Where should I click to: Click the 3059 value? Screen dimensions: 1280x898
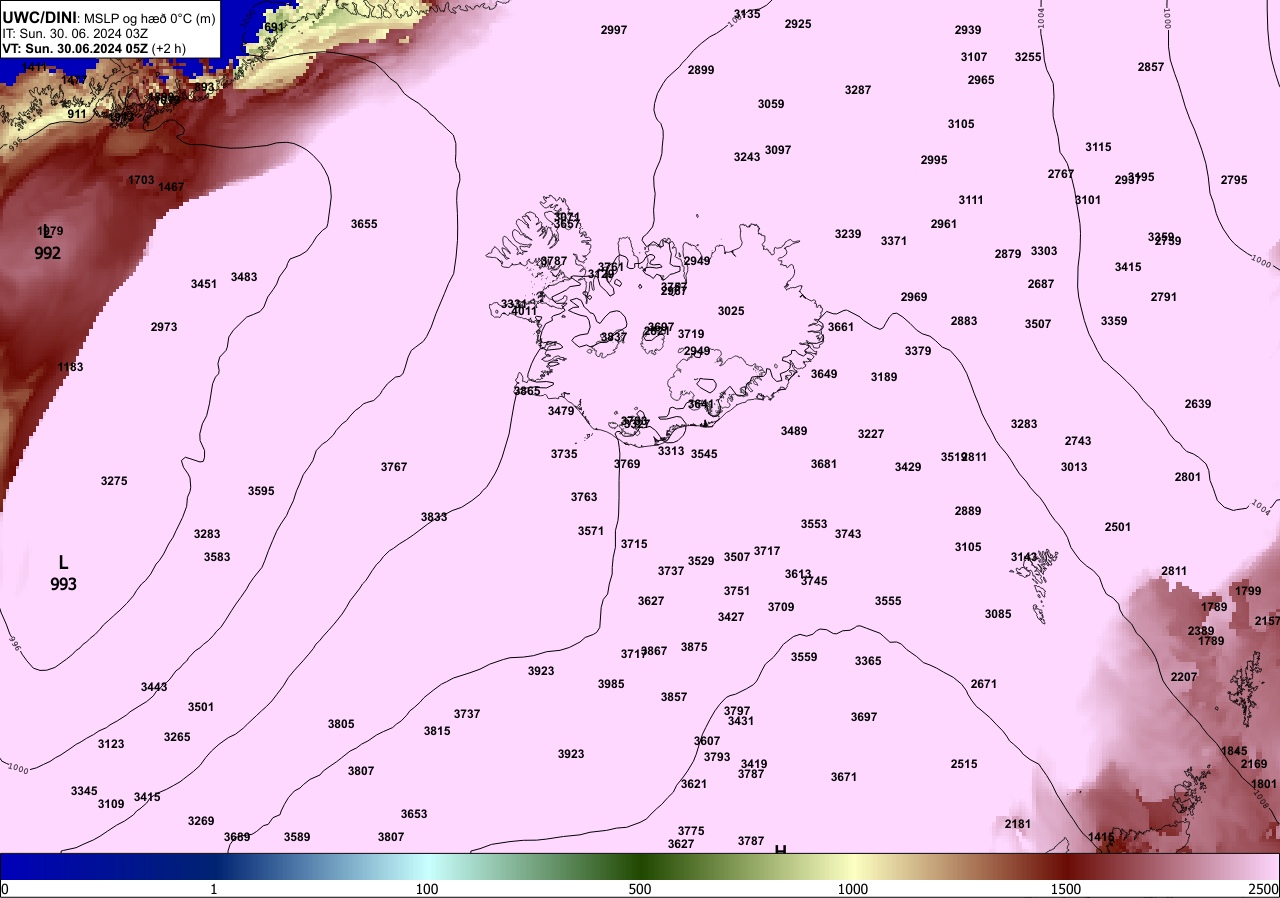point(771,104)
